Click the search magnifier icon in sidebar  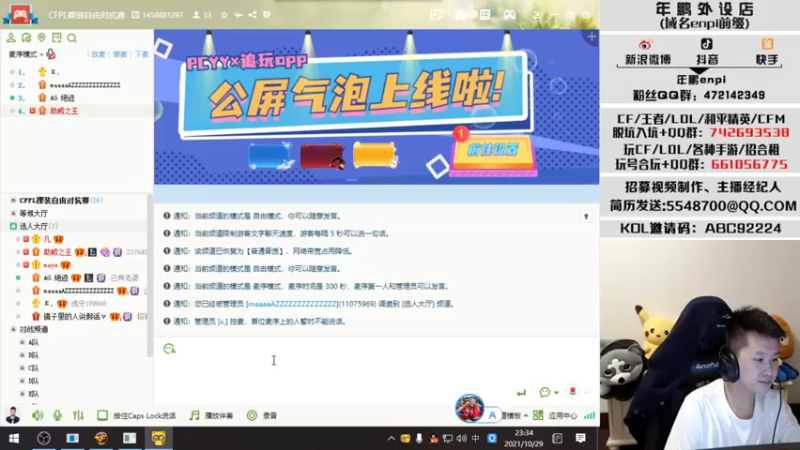72,38
